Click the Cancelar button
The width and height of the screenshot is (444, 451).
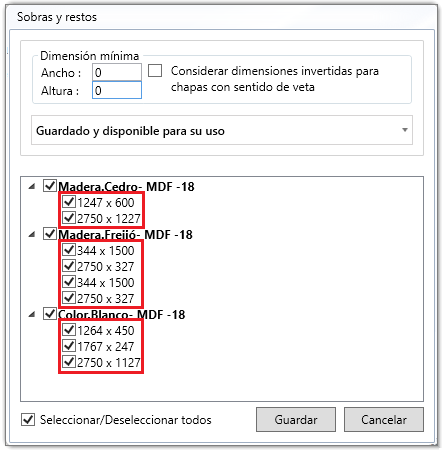[x=384, y=419]
